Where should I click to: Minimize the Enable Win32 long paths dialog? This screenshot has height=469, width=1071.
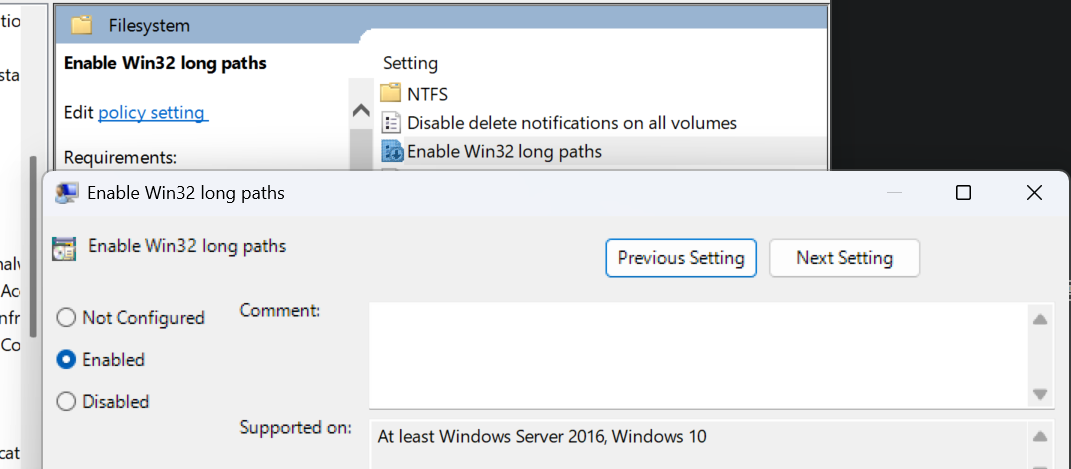894,193
